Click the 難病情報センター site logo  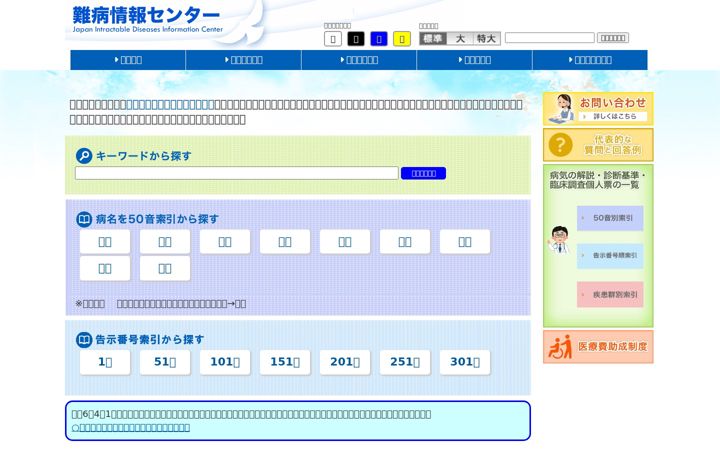coord(147,20)
